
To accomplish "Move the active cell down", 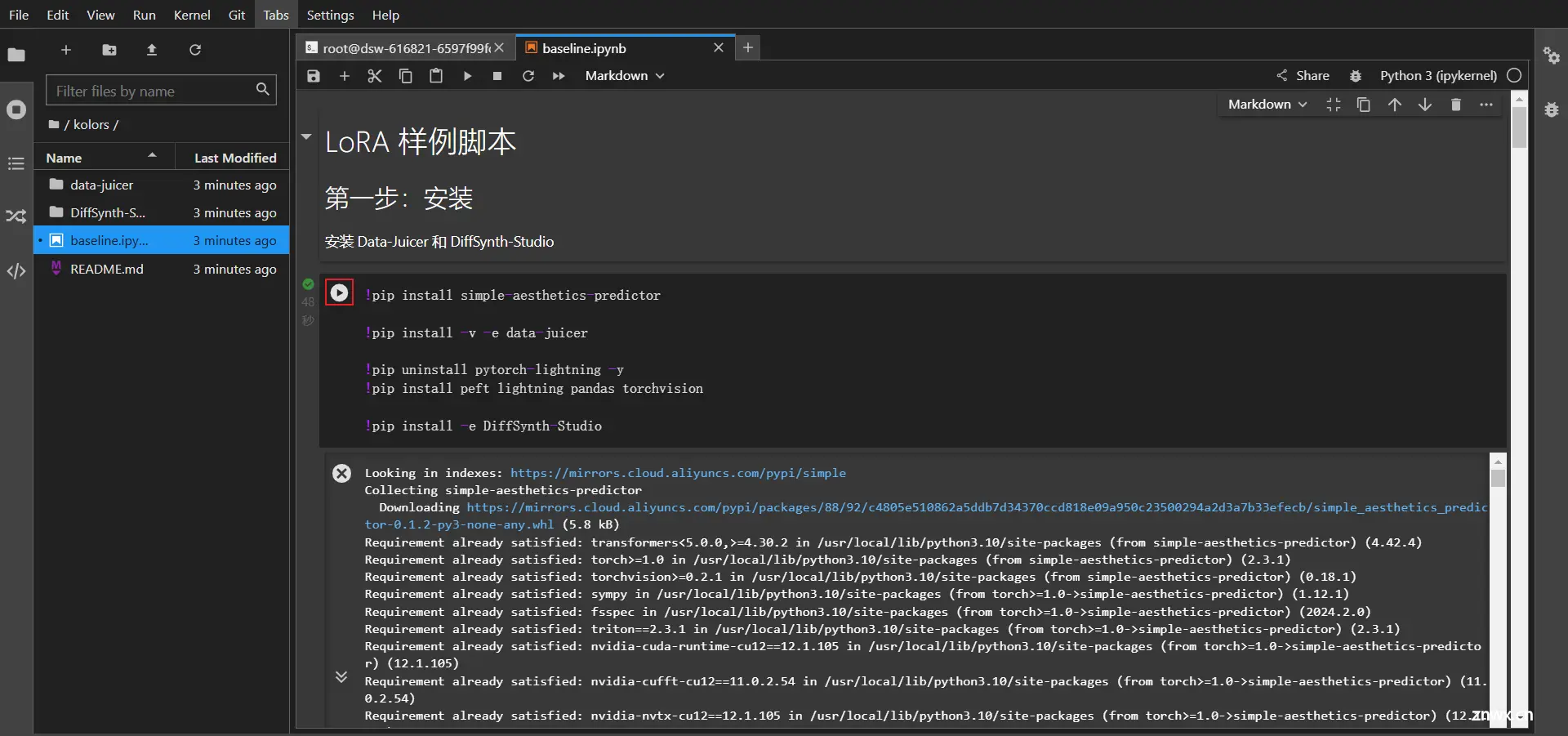I will pos(1425,105).
